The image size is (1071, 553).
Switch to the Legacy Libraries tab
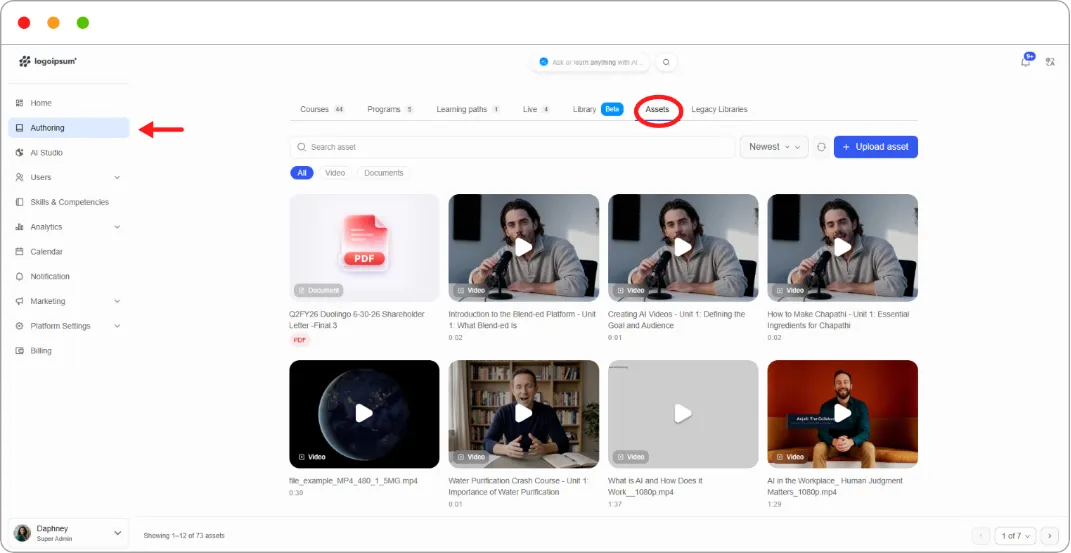click(719, 109)
